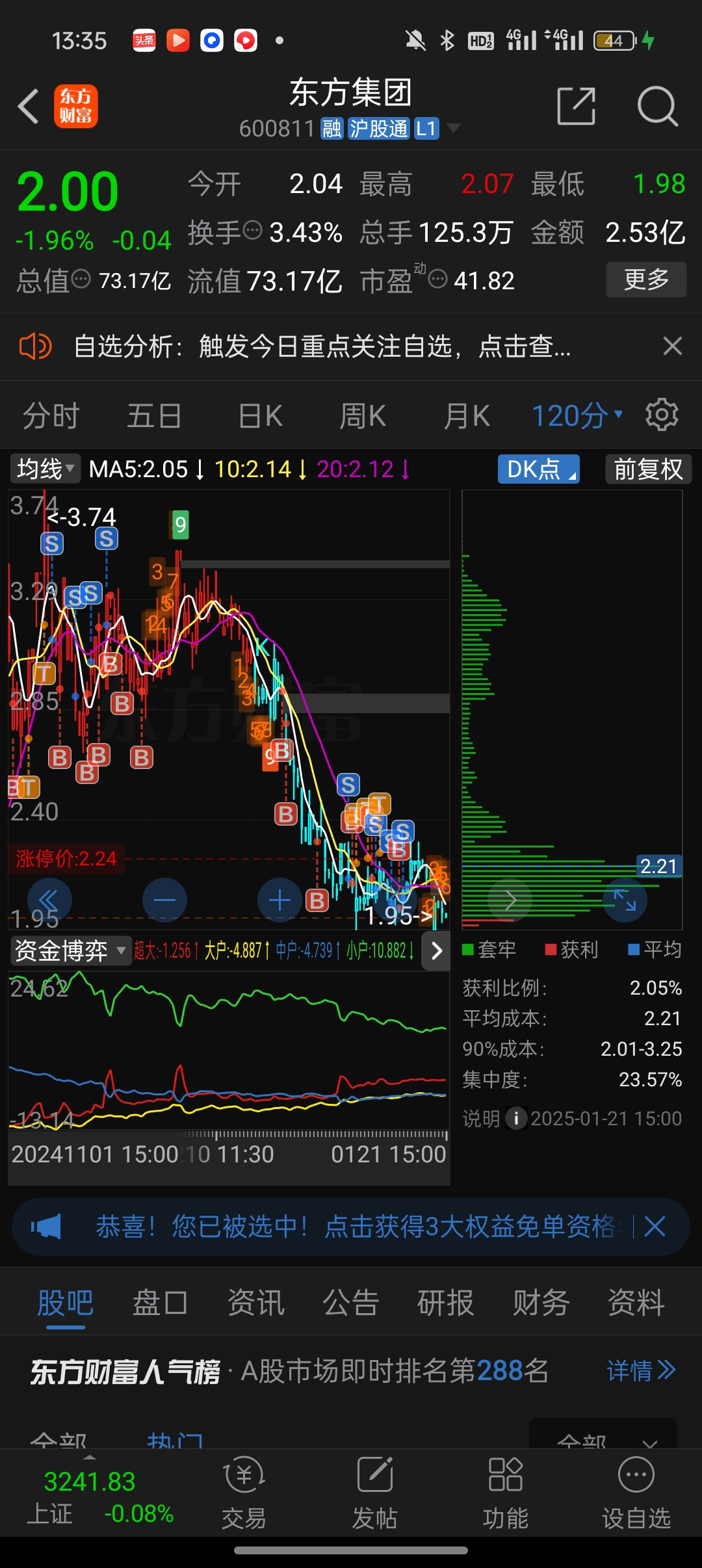Image resolution: width=702 pixels, height=1568 pixels.
Task: Toggle the 平均 legend
Action: click(x=655, y=950)
